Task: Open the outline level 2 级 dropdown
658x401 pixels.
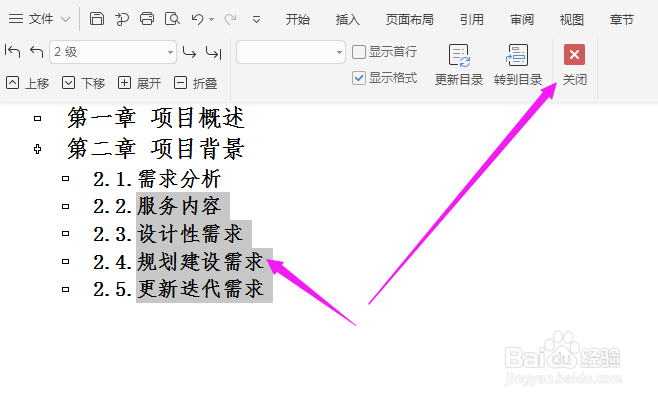Action: (x=113, y=52)
